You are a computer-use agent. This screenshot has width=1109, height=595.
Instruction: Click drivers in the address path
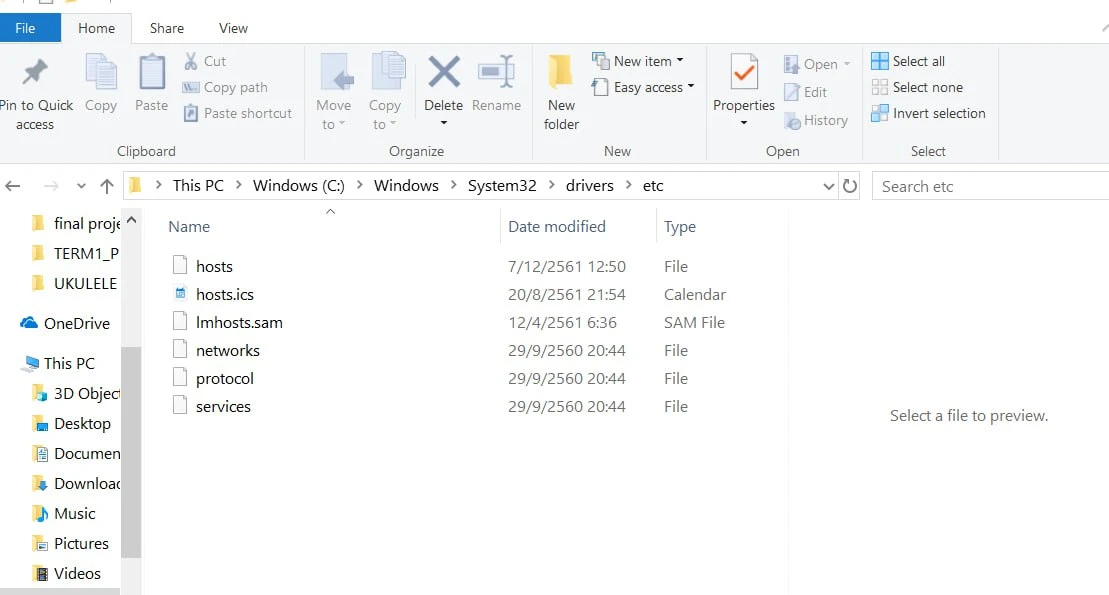(590, 185)
